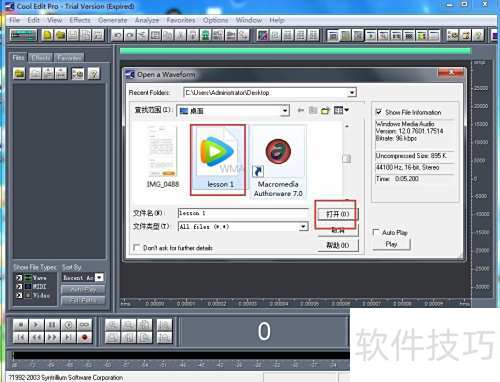Open a file using the organizer panel's yellow folder icon
Viewport: 500px width, 382px height.
tap(19, 74)
